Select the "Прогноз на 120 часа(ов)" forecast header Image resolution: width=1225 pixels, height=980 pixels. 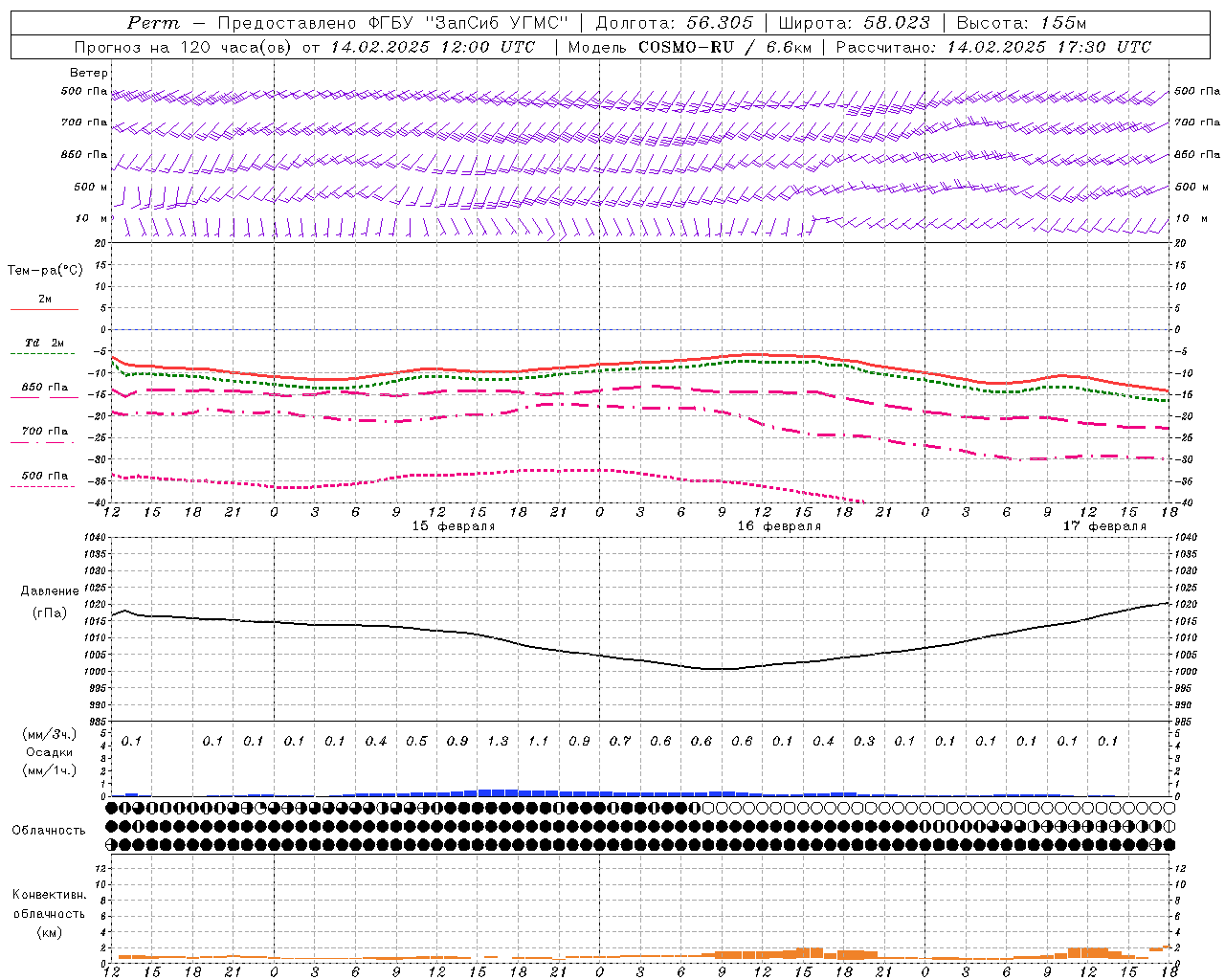click(184, 47)
